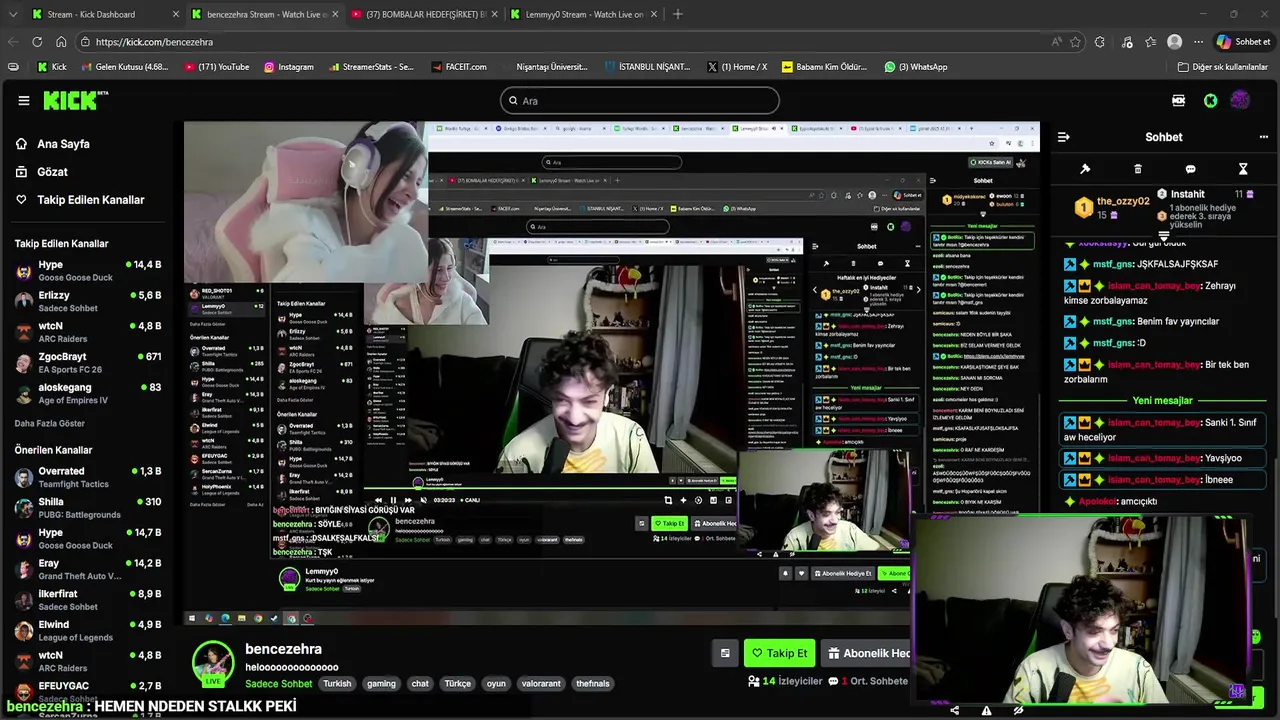Screen dimensions: 1280x720
Task: Click the warning triangle icon below webcam
Action: click(986, 711)
